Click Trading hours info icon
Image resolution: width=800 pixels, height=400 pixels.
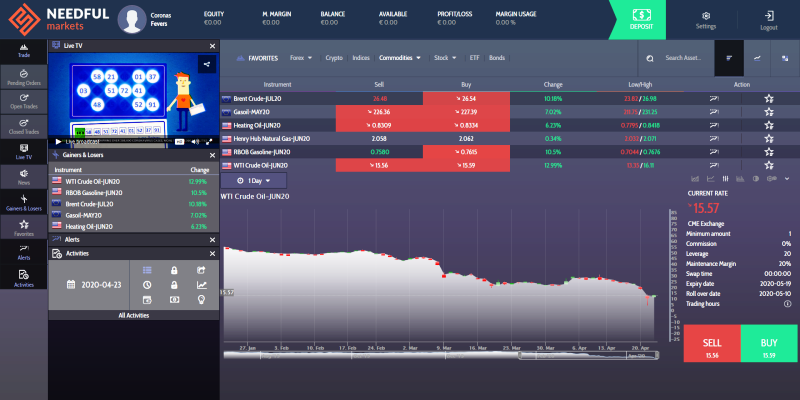click(787, 304)
